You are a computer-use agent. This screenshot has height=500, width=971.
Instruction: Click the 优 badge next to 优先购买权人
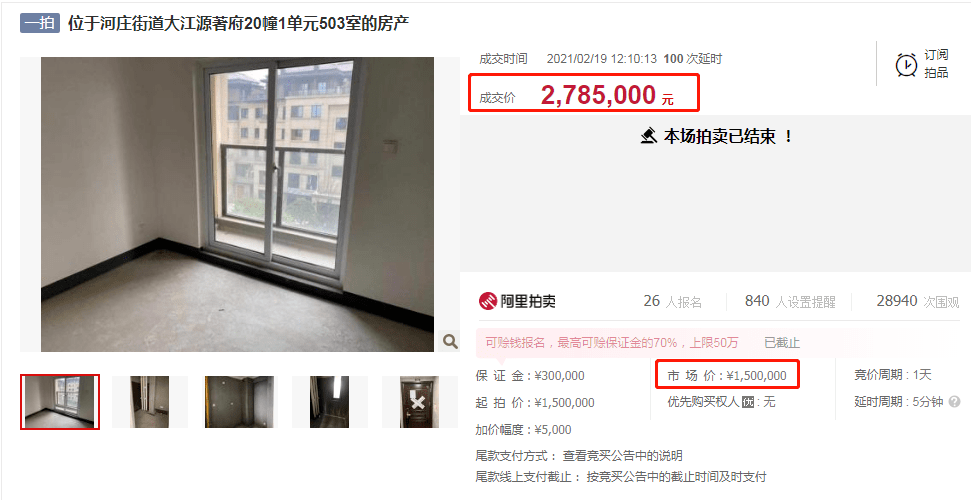pos(748,402)
